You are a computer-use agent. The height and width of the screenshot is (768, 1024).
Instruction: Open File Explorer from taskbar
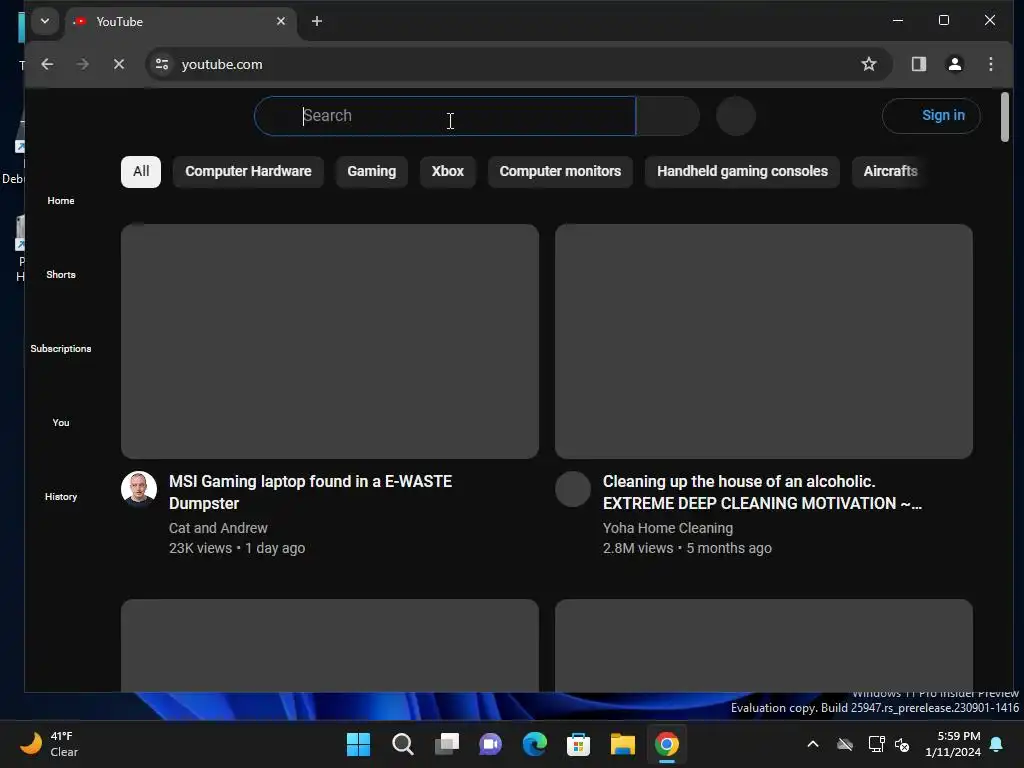pyautogui.click(x=622, y=744)
